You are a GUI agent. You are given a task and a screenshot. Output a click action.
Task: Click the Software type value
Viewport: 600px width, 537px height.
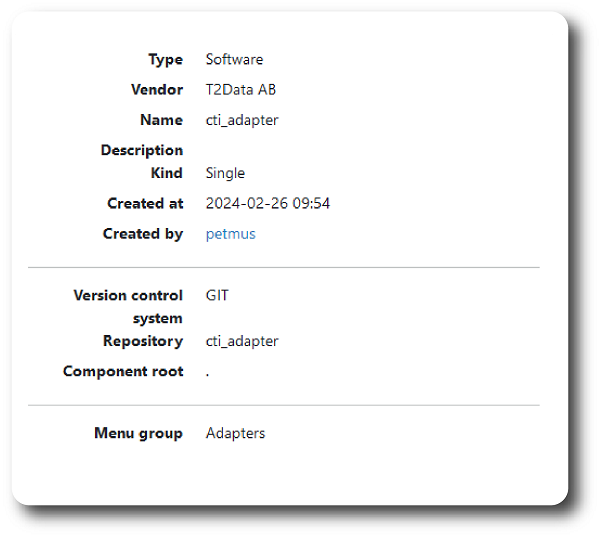tap(234, 60)
